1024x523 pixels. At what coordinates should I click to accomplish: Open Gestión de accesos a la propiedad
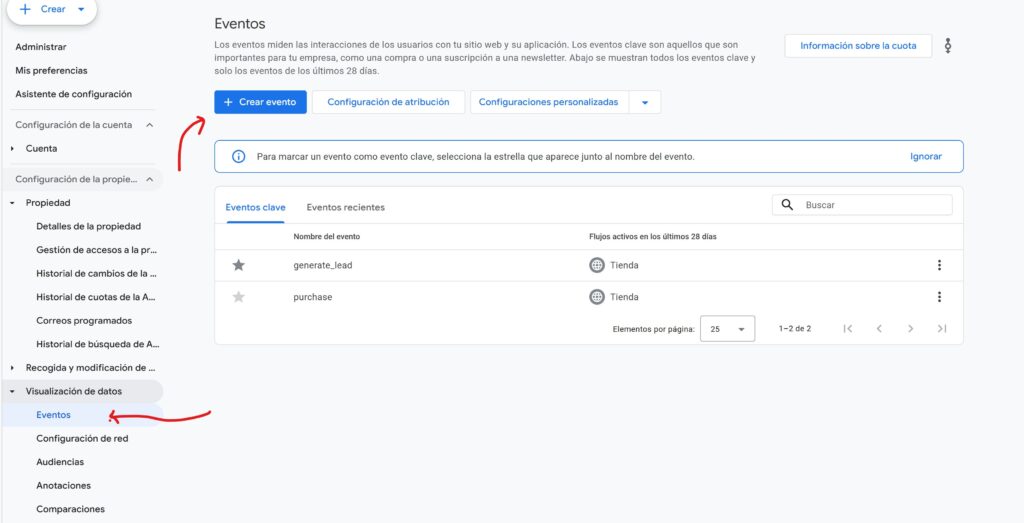pos(97,250)
